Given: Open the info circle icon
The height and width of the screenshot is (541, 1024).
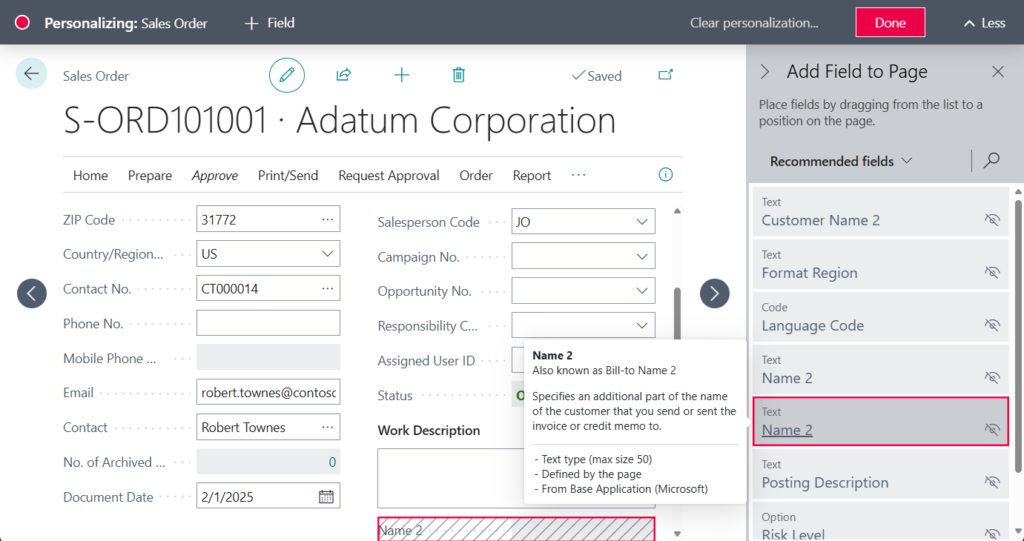Looking at the screenshot, I should click(x=665, y=175).
